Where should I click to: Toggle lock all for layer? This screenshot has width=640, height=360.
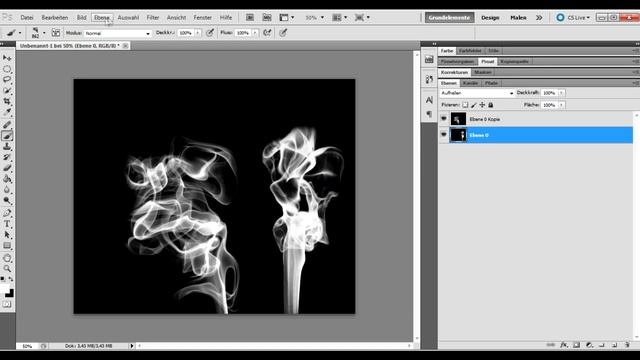pos(491,105)
